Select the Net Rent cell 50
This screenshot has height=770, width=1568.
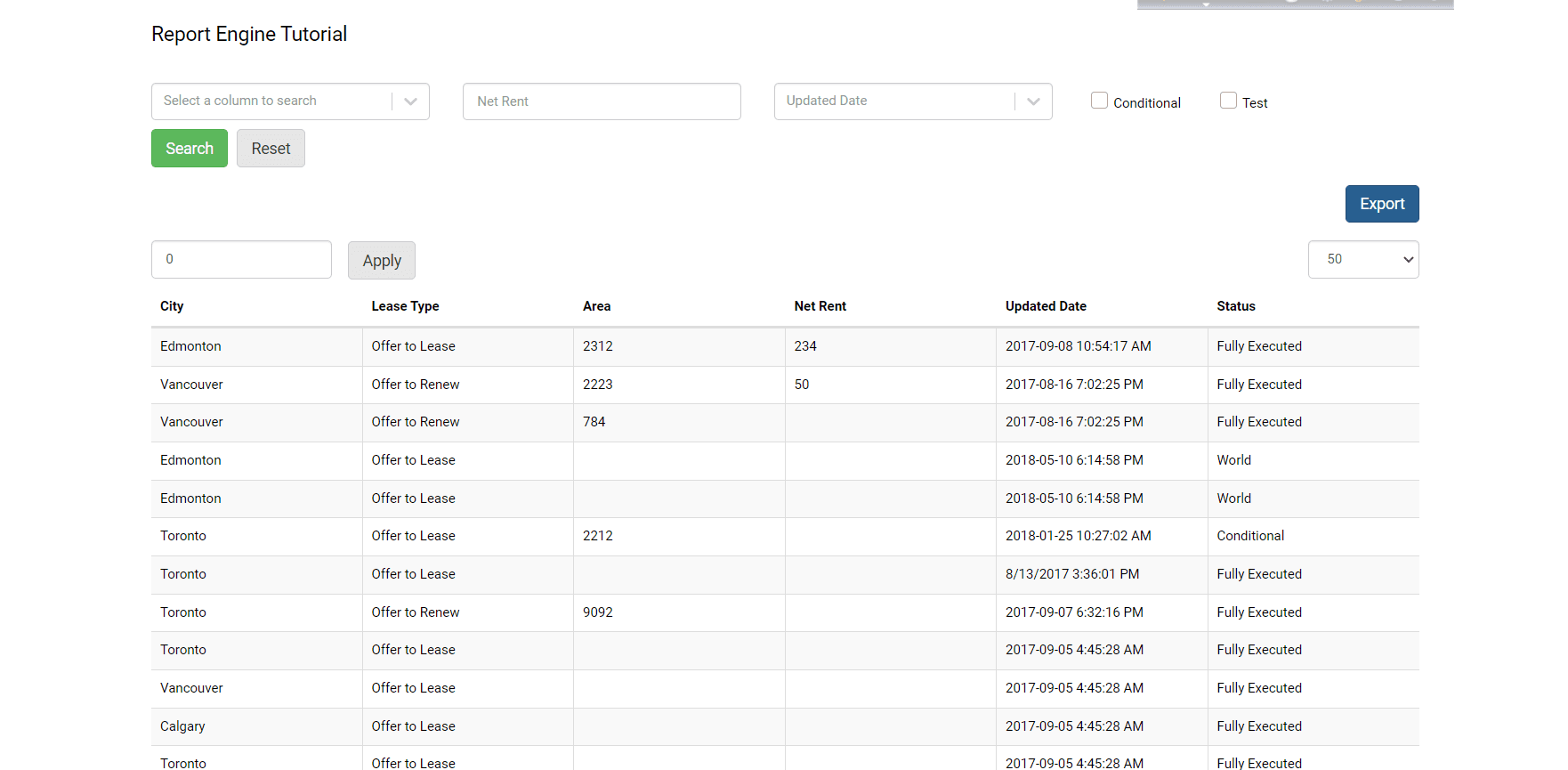pyautogui.click(x=891, y=385)
